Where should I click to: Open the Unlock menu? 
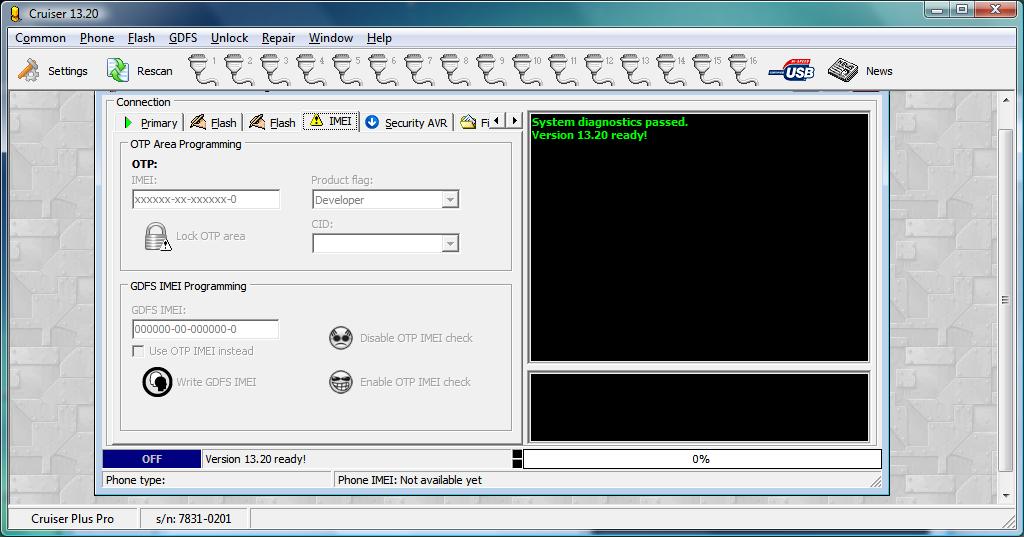[x=229, y=38]
